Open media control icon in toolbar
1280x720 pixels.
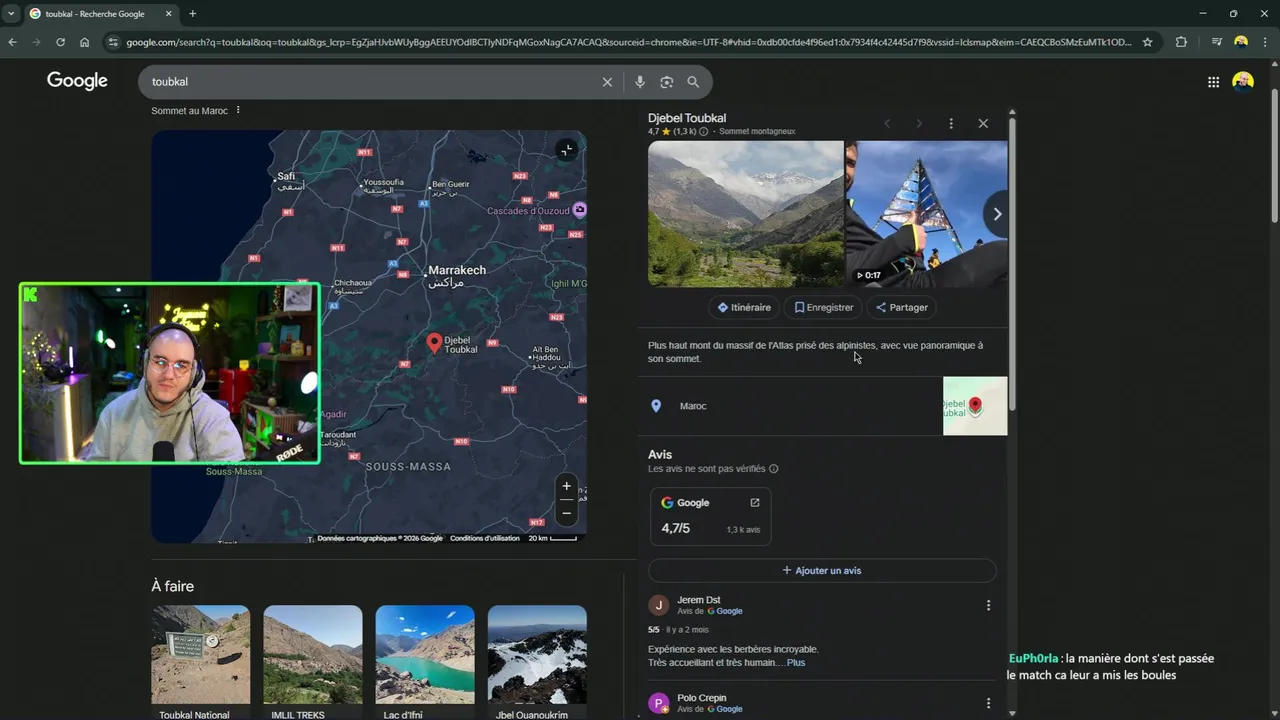pyautogui.click(x=1216, y=42)
